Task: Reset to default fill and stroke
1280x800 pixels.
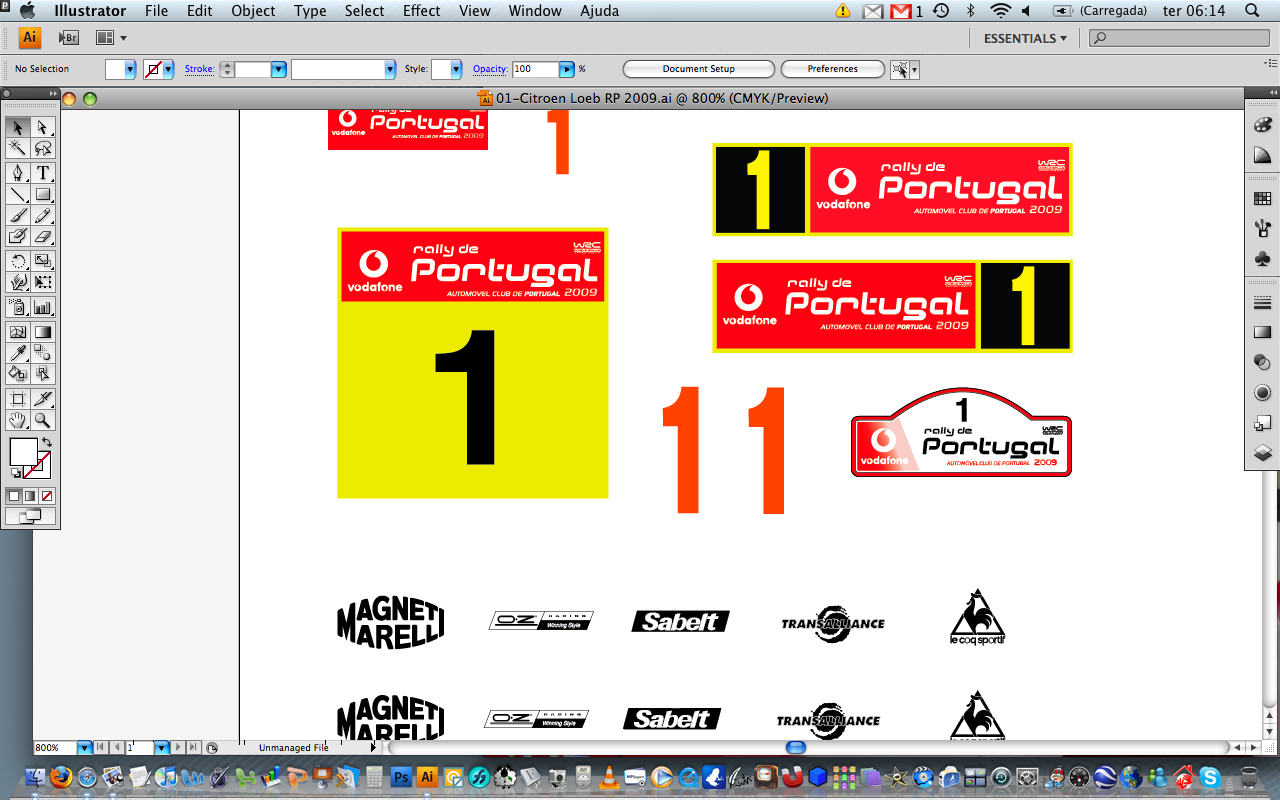Action: pyautogui.click(x=15, y=473)
